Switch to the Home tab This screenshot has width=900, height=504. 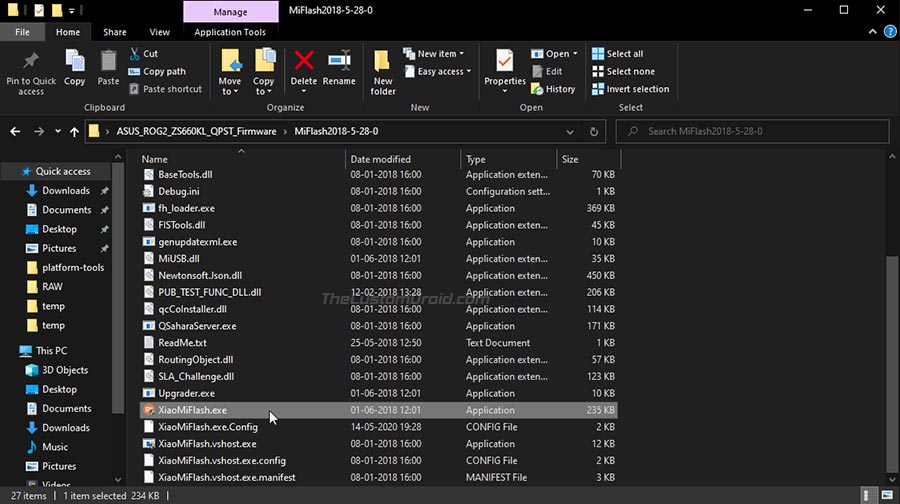68,32
